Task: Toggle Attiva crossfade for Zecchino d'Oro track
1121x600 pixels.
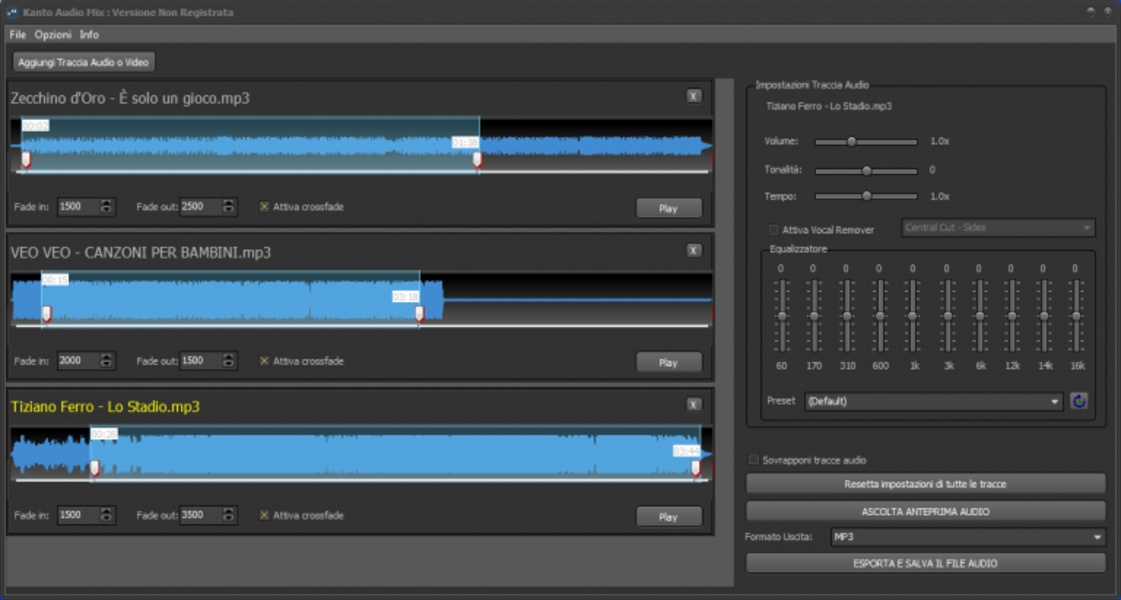Action: tap(265, 207)
